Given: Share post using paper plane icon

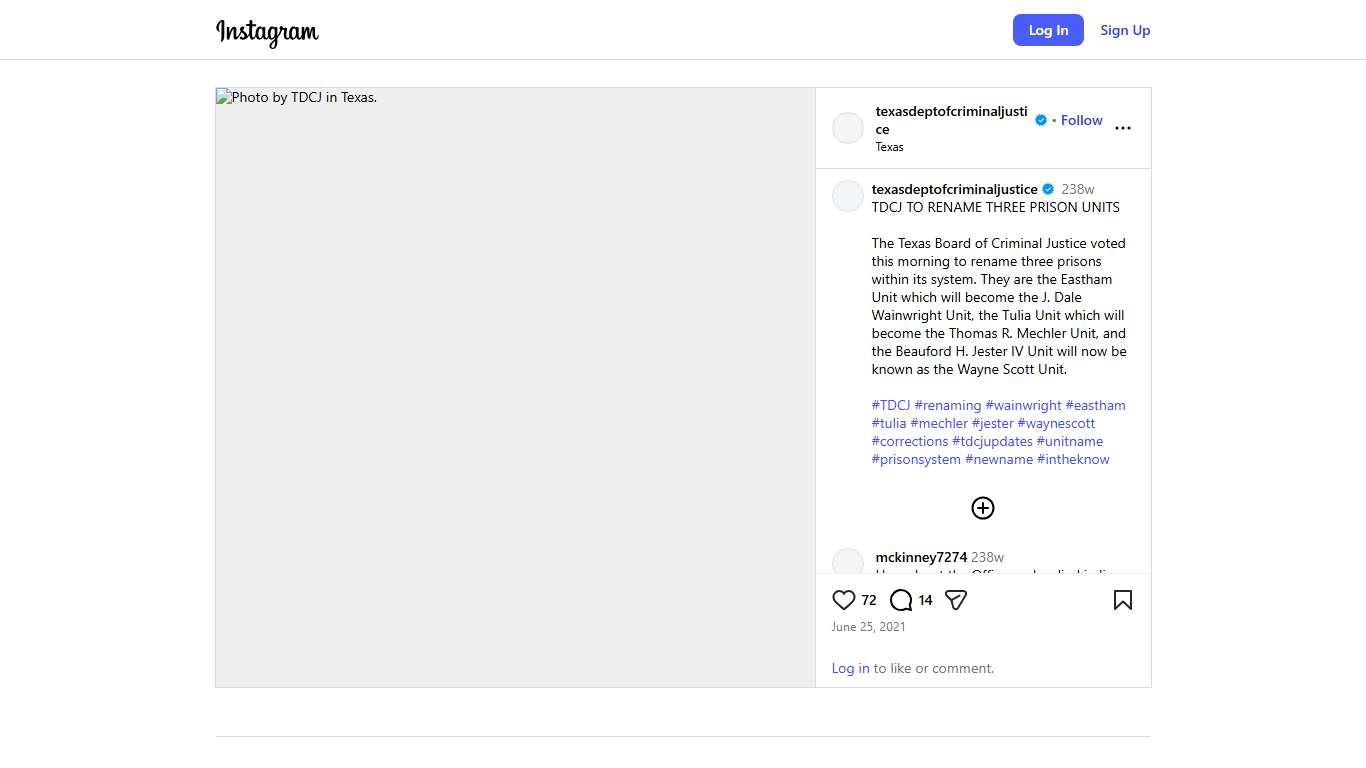Looking at the screenshot, I should click(956, 600).
